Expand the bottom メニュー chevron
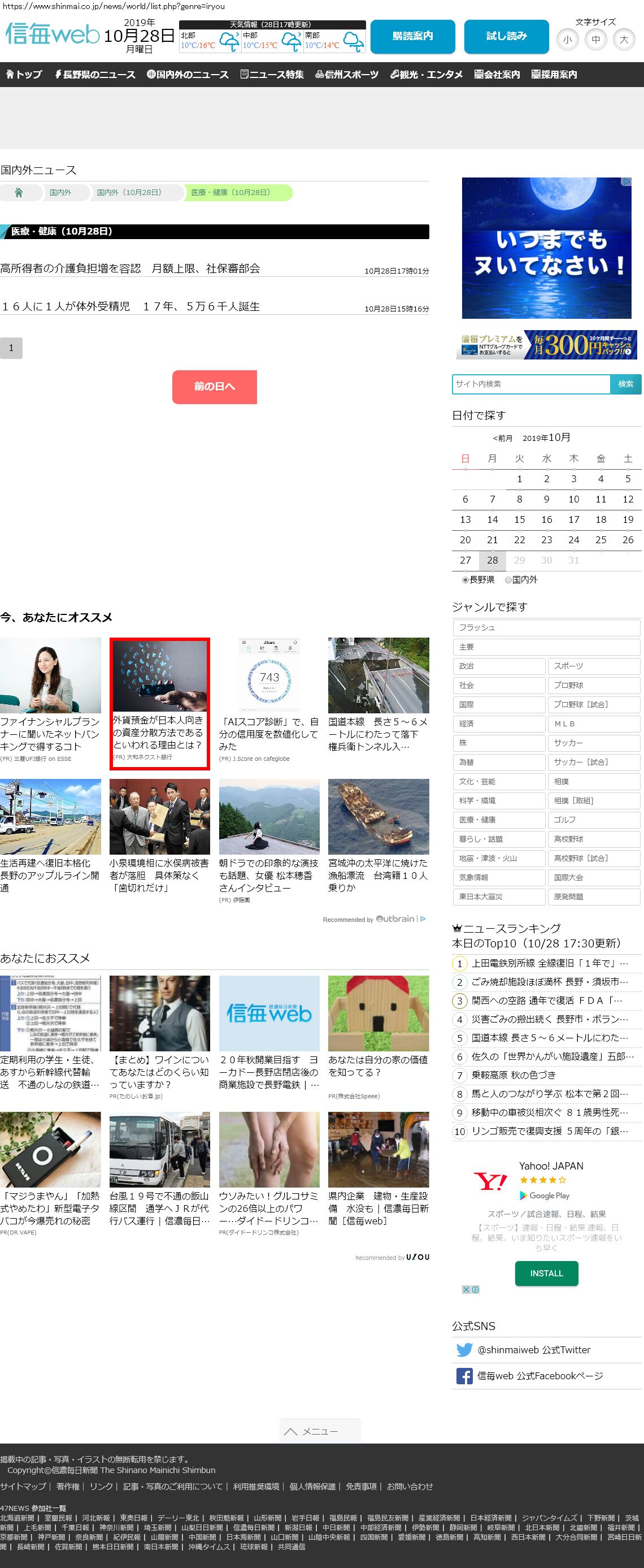Screen dimensions: 644x1568 pos(291,1431)
